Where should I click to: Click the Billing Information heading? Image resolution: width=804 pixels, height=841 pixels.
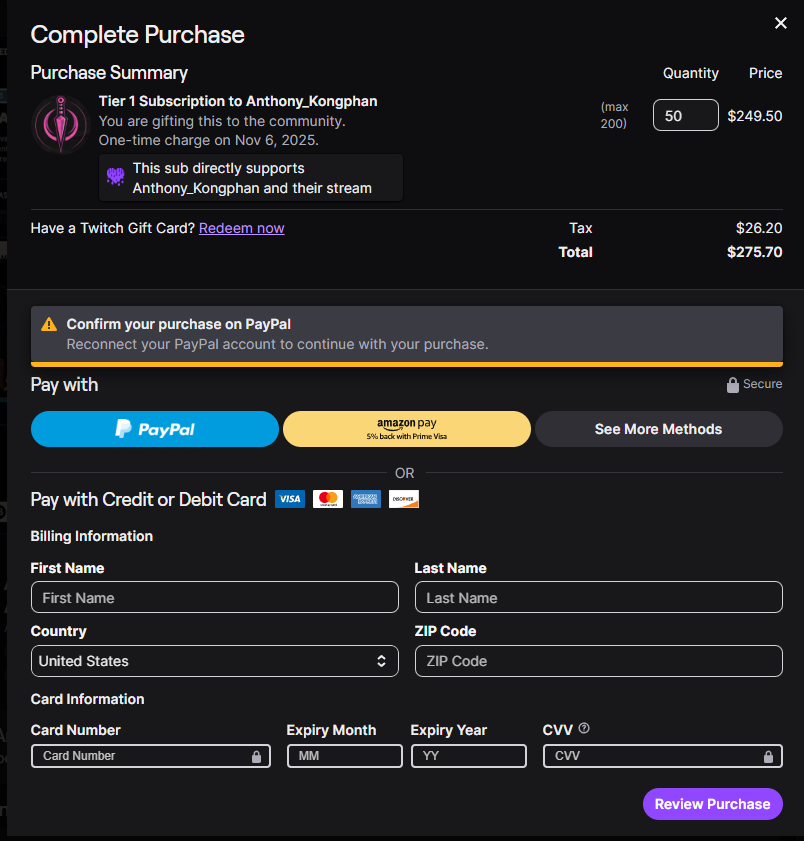pyautogui.click(x=92, y=536)
